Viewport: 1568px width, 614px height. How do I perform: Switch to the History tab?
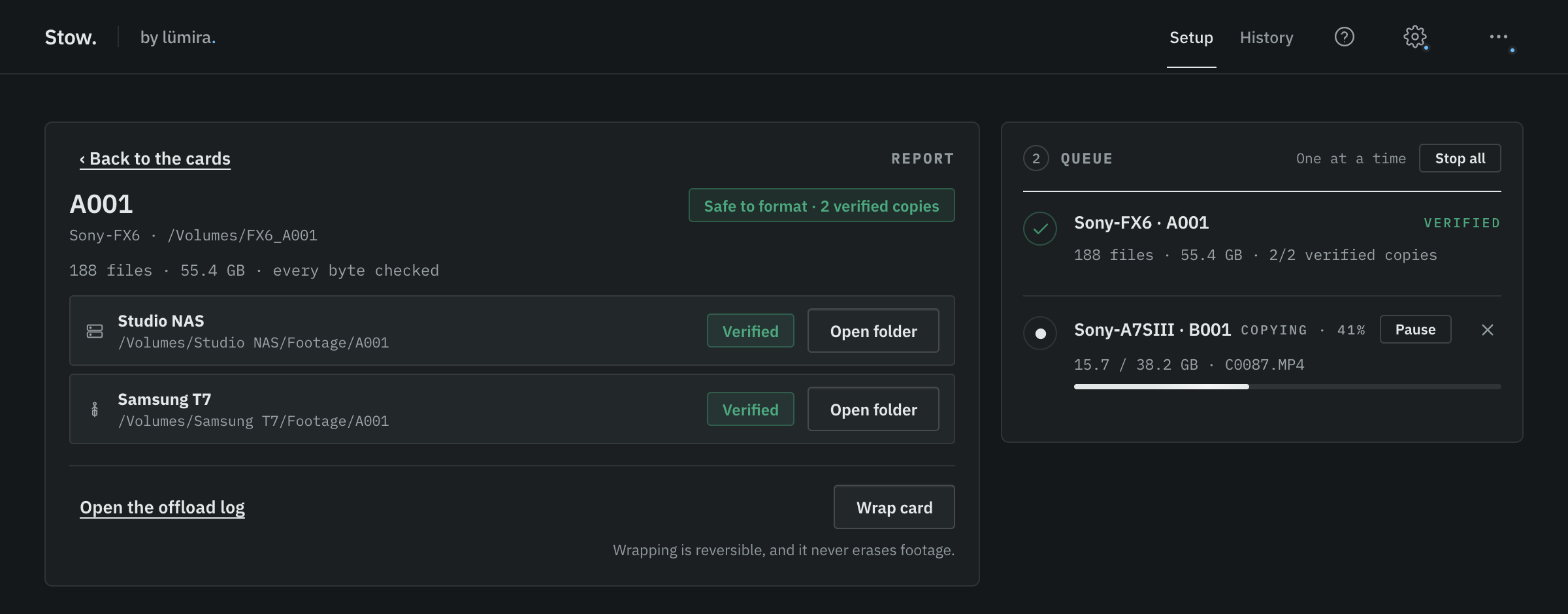pos(1266,37)
